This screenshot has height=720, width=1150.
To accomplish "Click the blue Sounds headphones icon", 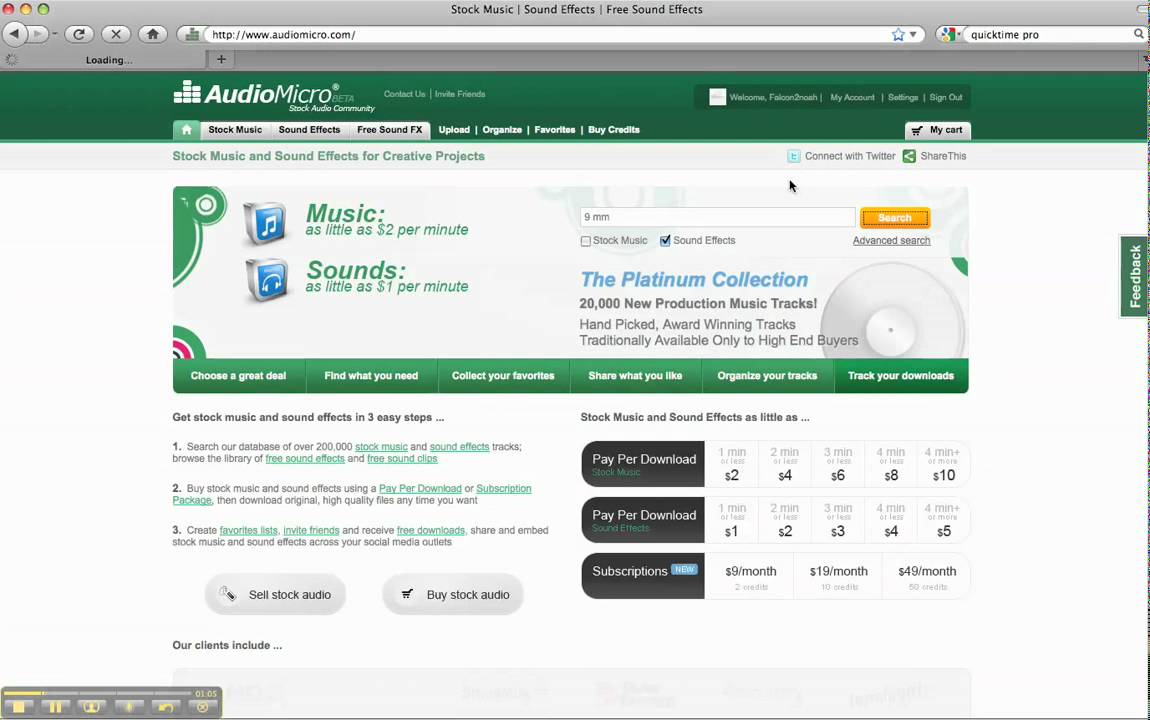I will pos(265,279).
